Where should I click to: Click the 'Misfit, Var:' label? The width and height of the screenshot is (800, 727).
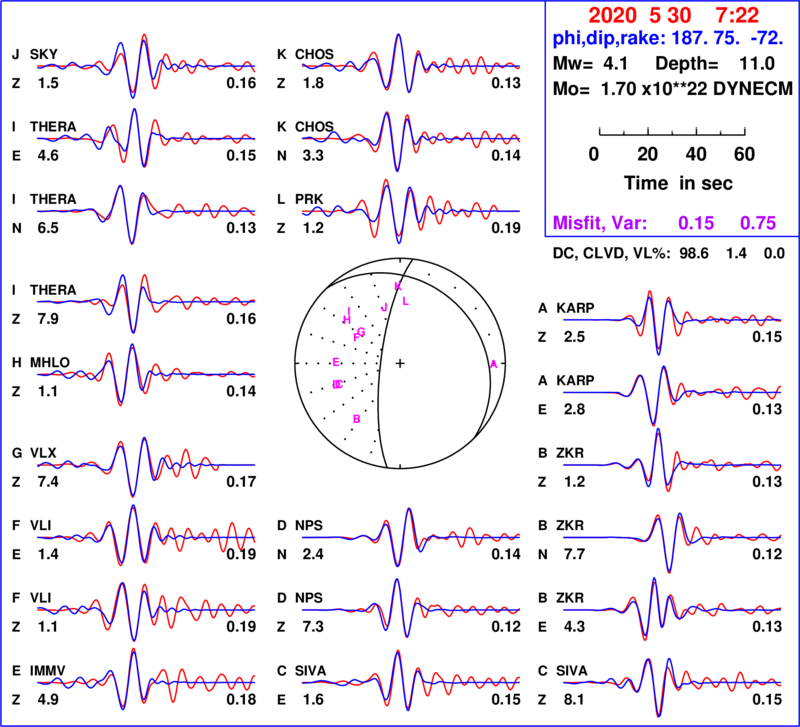click(x=600, y=223)
